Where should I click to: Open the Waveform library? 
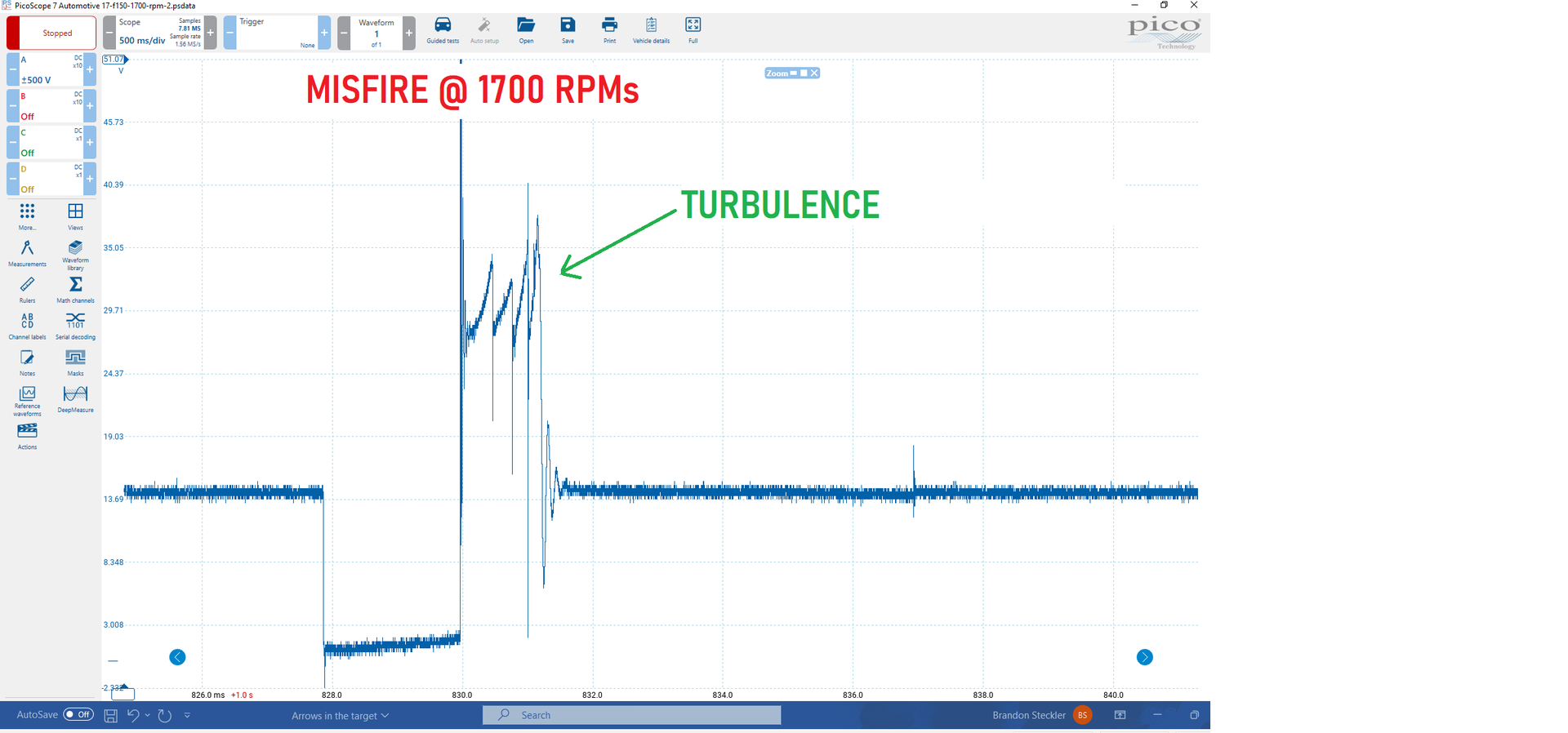pyautogui.click(x=75, y=255)
